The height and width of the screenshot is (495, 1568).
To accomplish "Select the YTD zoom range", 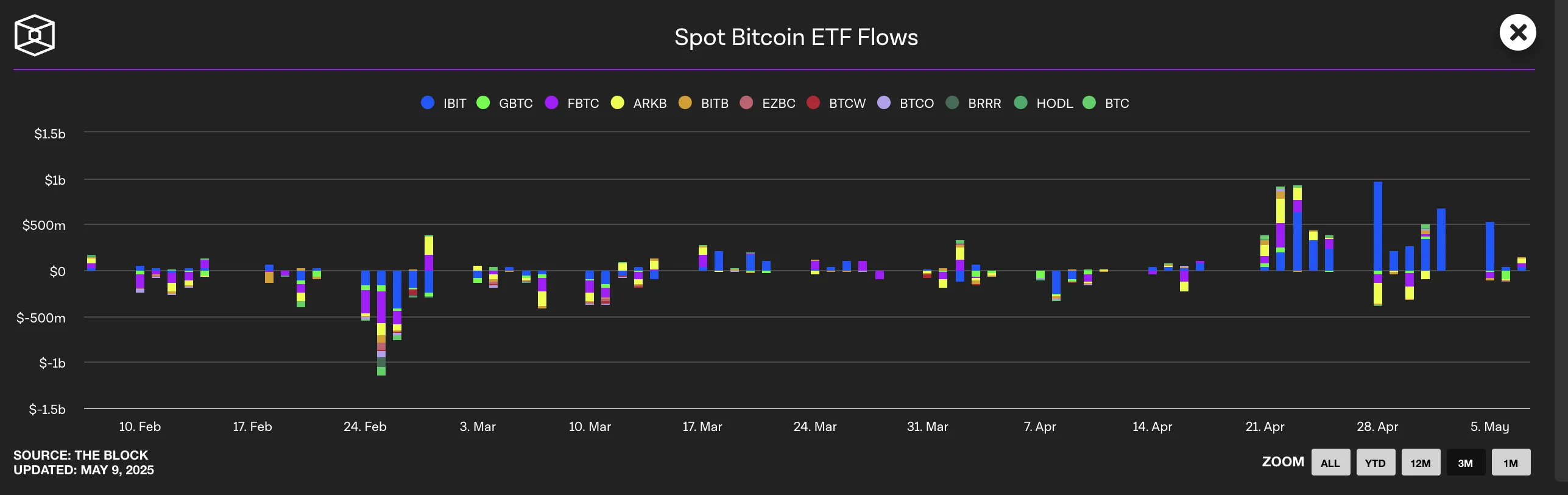I will pyautogui.click(x=1376, y=463).
